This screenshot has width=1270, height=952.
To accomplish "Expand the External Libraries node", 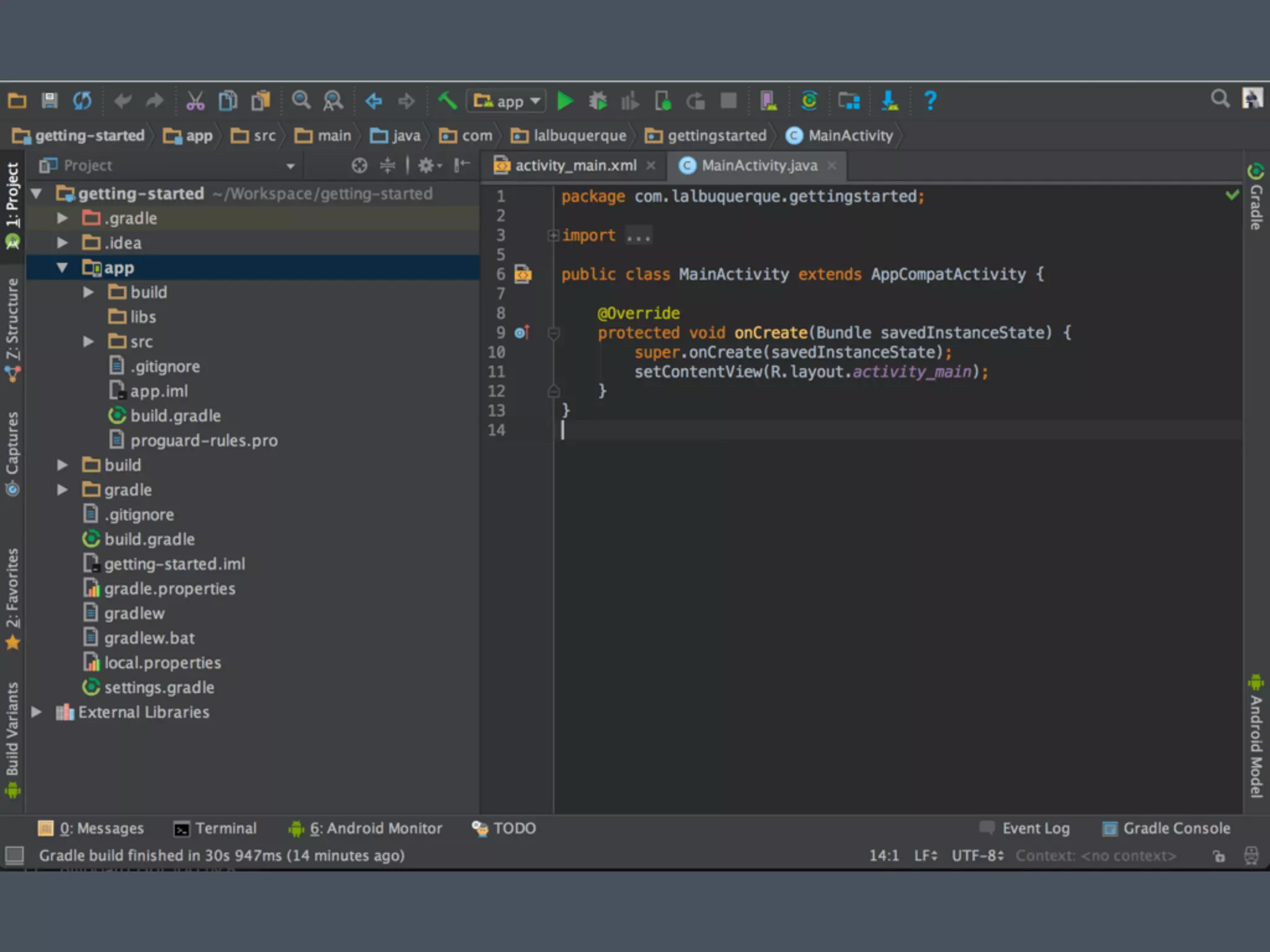I will coord(37,712).
